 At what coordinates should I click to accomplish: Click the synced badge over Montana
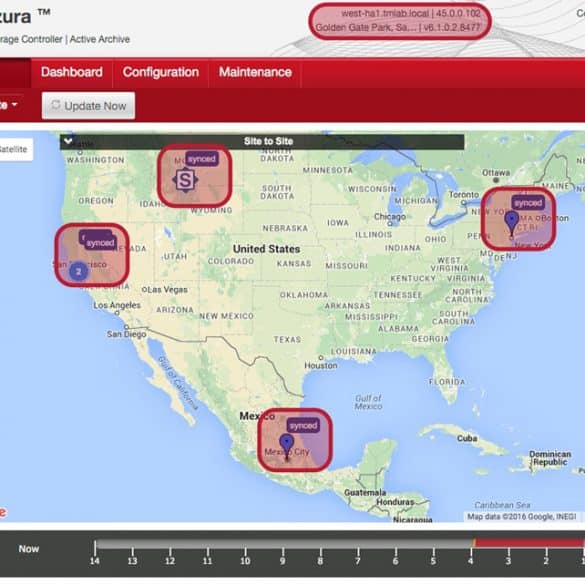(x=202, y=159)
